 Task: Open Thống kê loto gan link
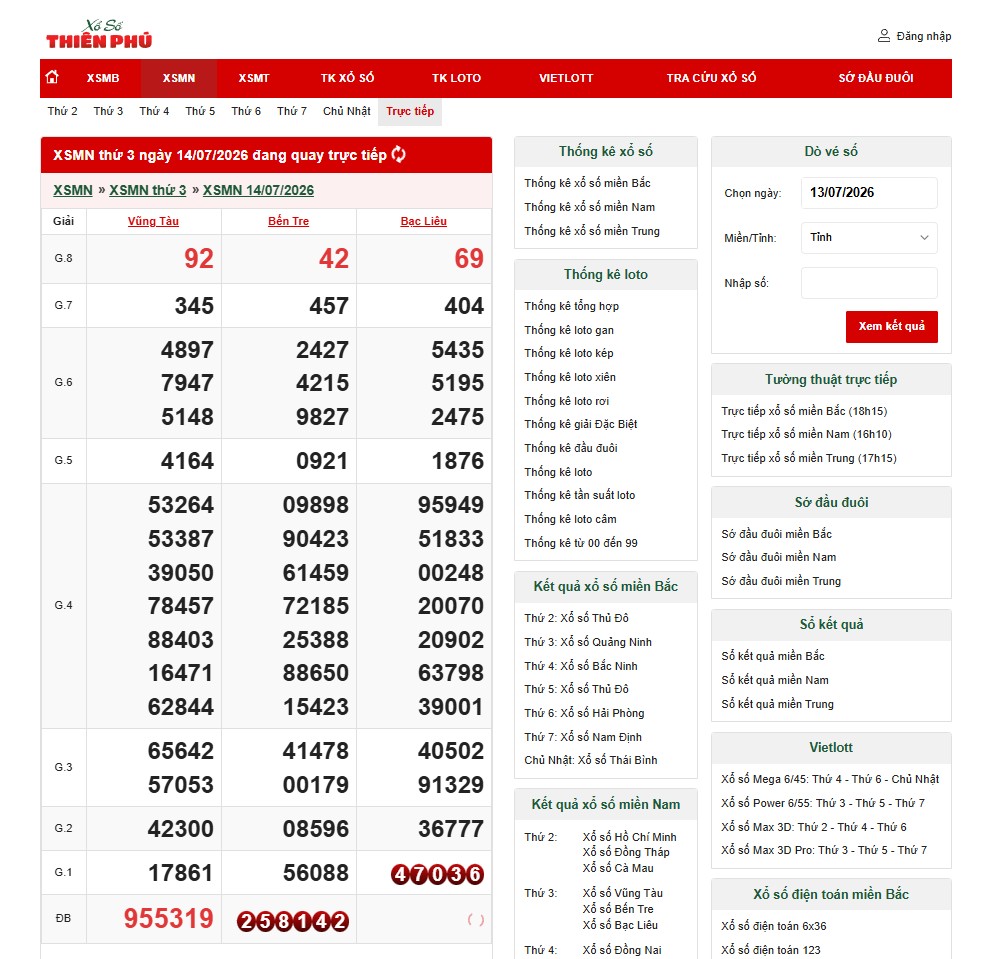click(x=569, y=330)
